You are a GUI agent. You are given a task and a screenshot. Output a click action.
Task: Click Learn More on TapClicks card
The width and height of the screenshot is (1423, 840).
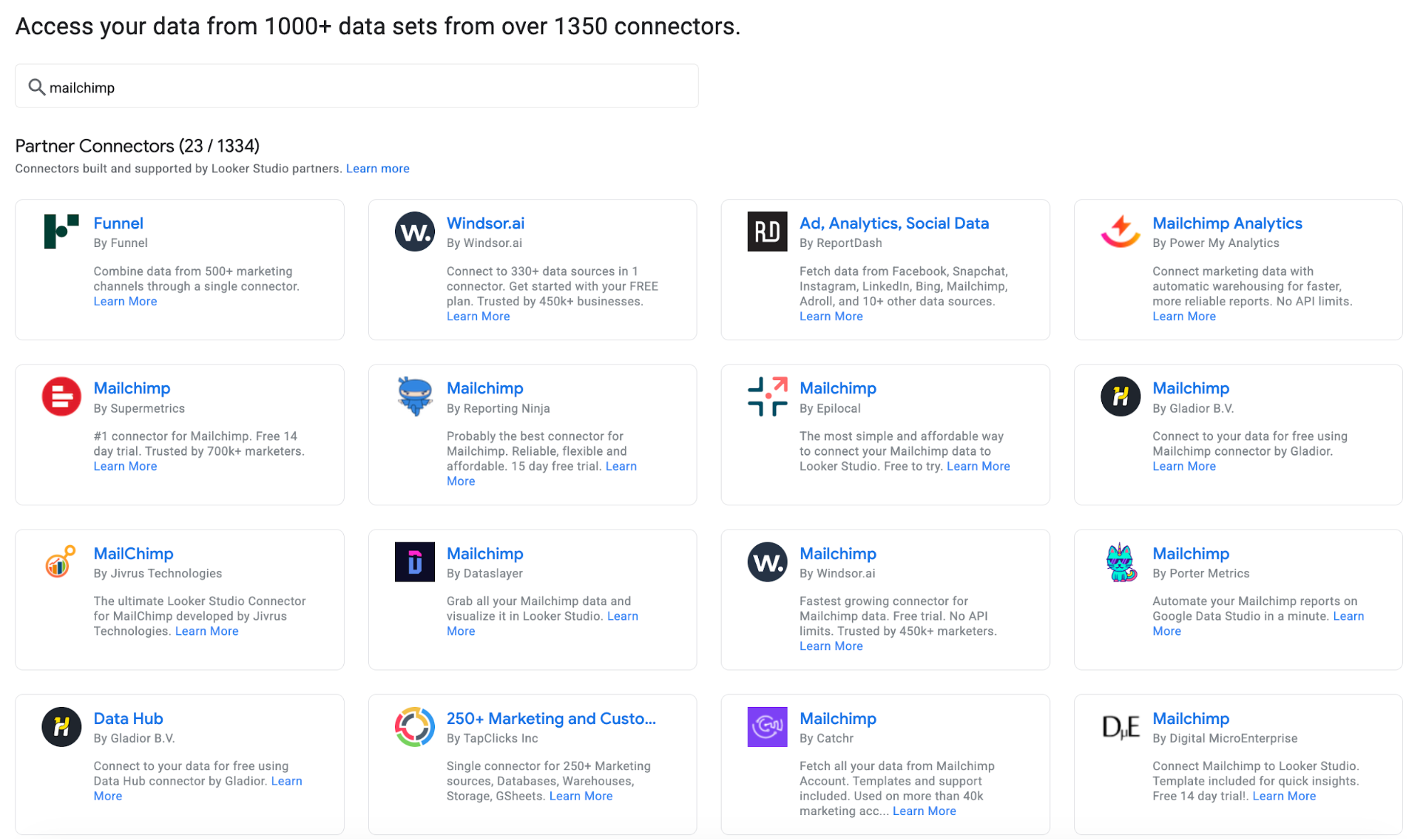581,796
